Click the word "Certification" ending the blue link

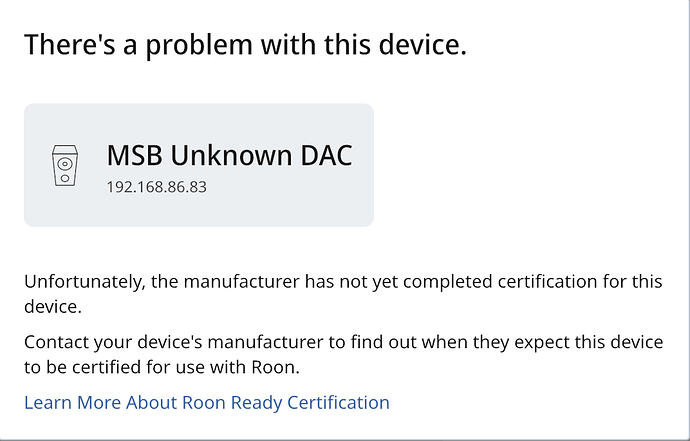coord(338,403)
